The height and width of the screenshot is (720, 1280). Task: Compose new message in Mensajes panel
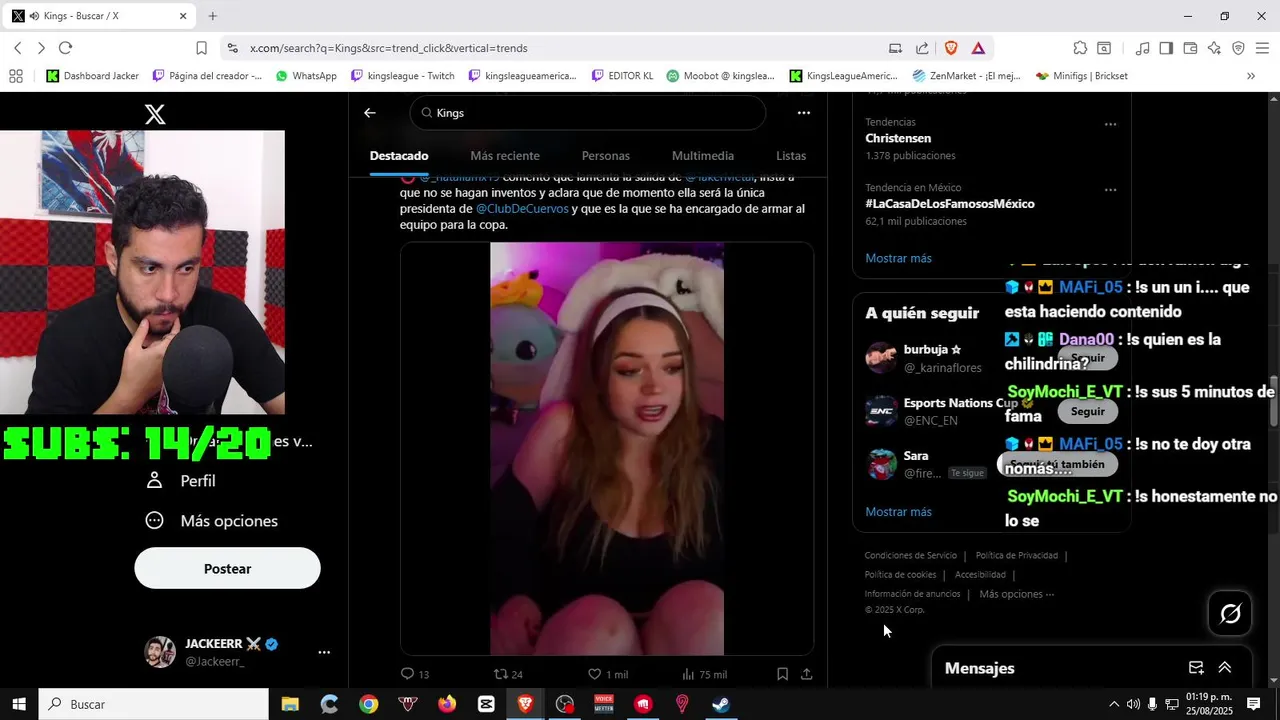[1196, 668]
